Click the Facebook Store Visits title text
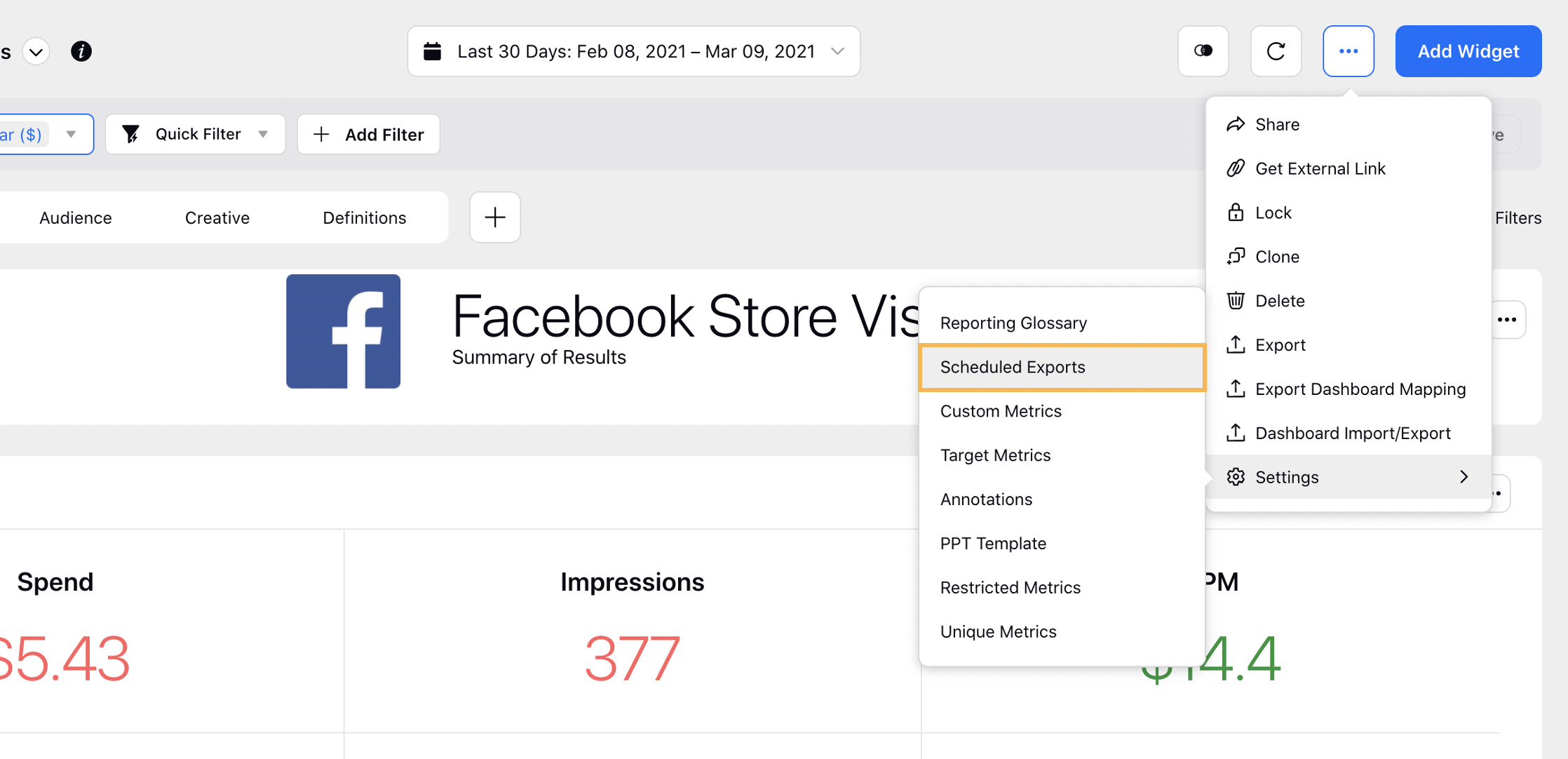 click(686, 316)
